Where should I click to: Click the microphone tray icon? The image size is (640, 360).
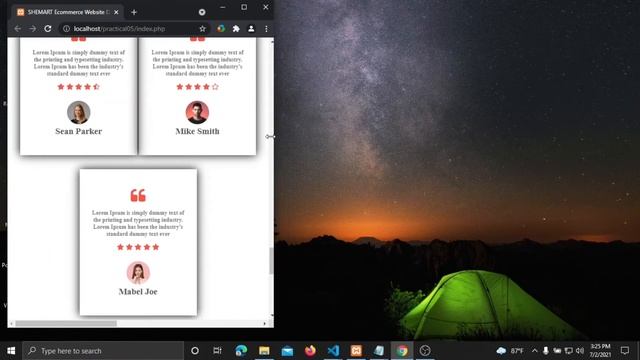pos(546,351)
